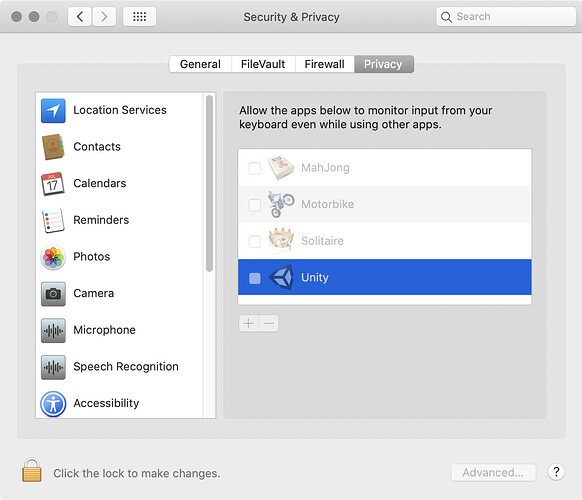Image resolution: width=582 pixels, height=500 pixels.
Task: Click the Unity logo icon
Action: pos(281,277)
